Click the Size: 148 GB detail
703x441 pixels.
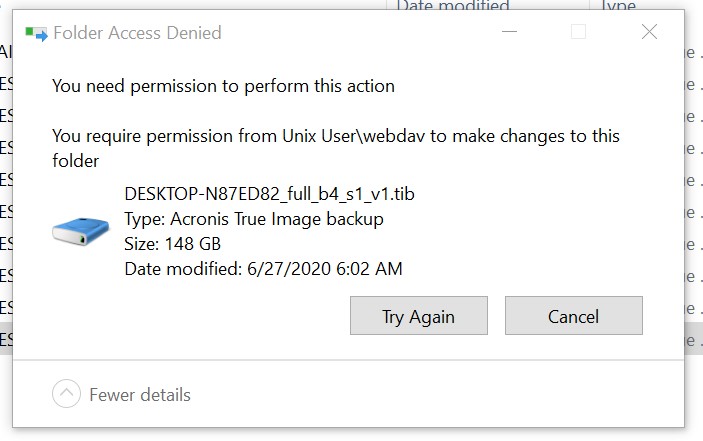[173, 244]
